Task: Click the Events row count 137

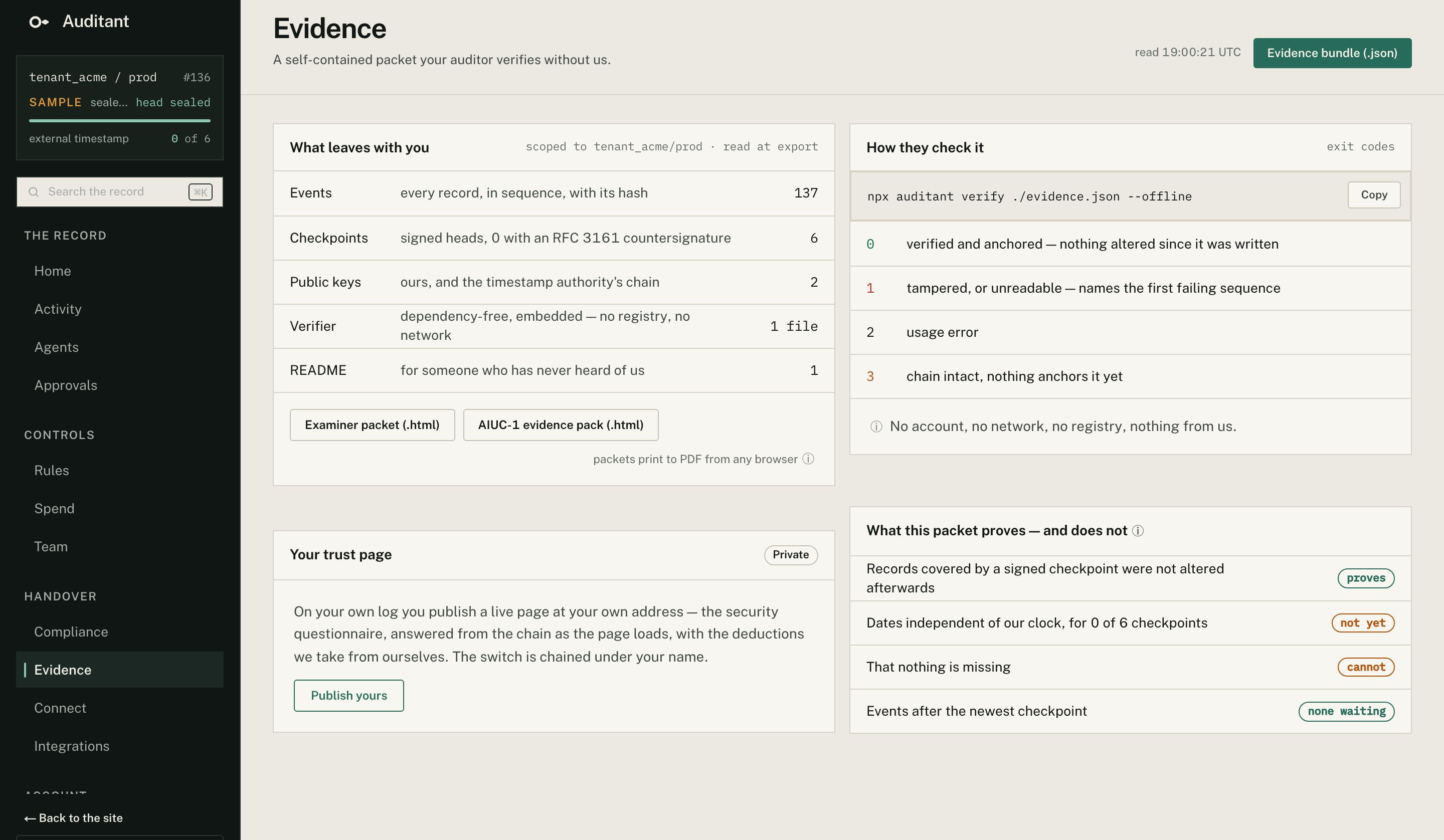Action: click(806, 193)
